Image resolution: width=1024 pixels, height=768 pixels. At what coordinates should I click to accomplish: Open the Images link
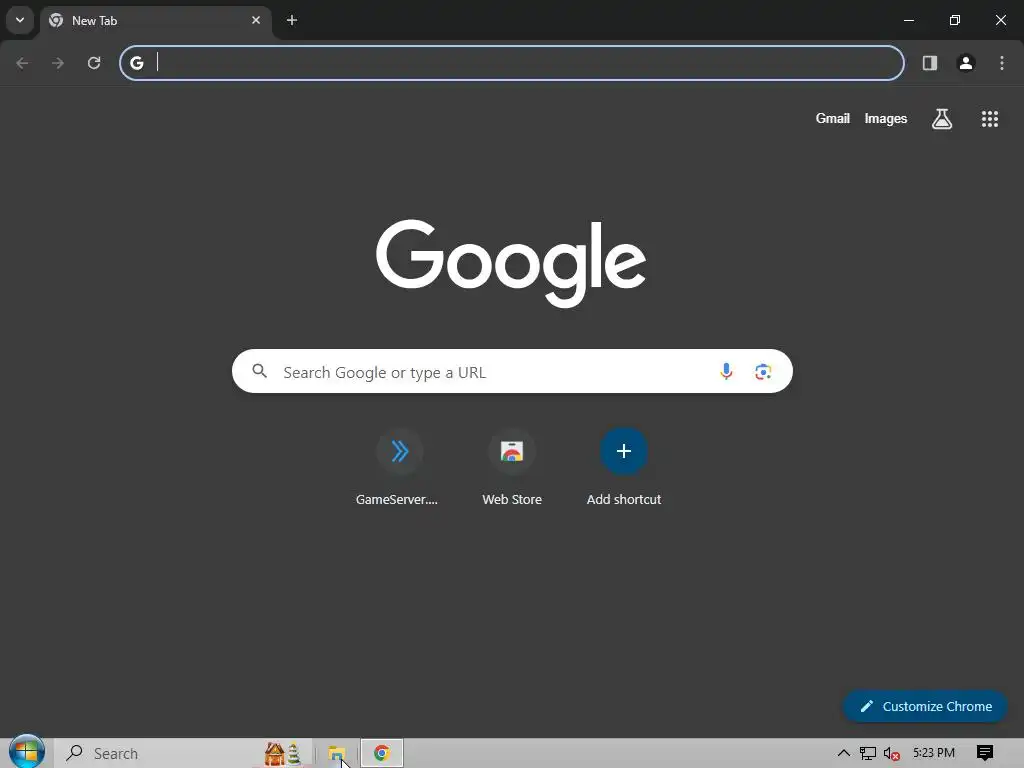coord(886,118)
